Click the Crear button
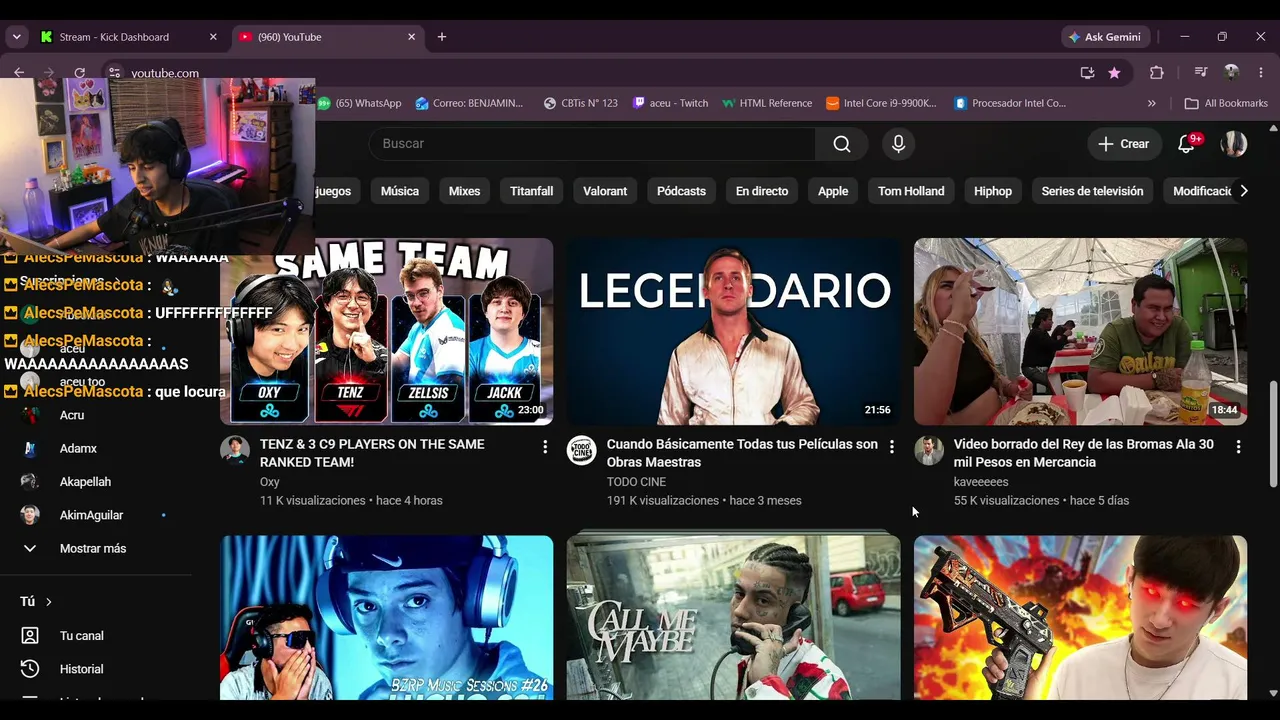This screenshot has height=720, width=1280. pyautogui.click(x=1124, y=144)
